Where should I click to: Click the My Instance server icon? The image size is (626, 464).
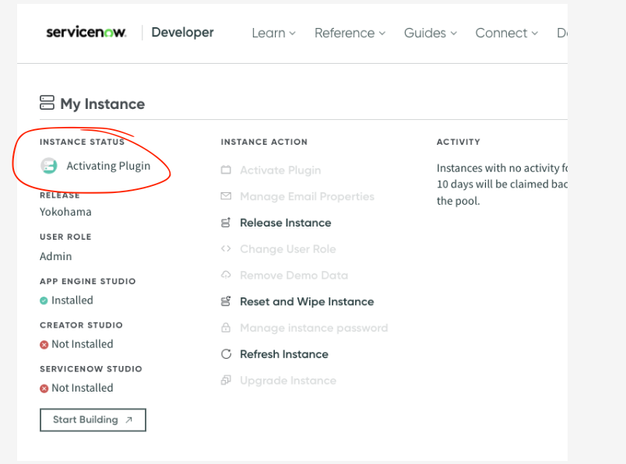[x=47, y=103]
